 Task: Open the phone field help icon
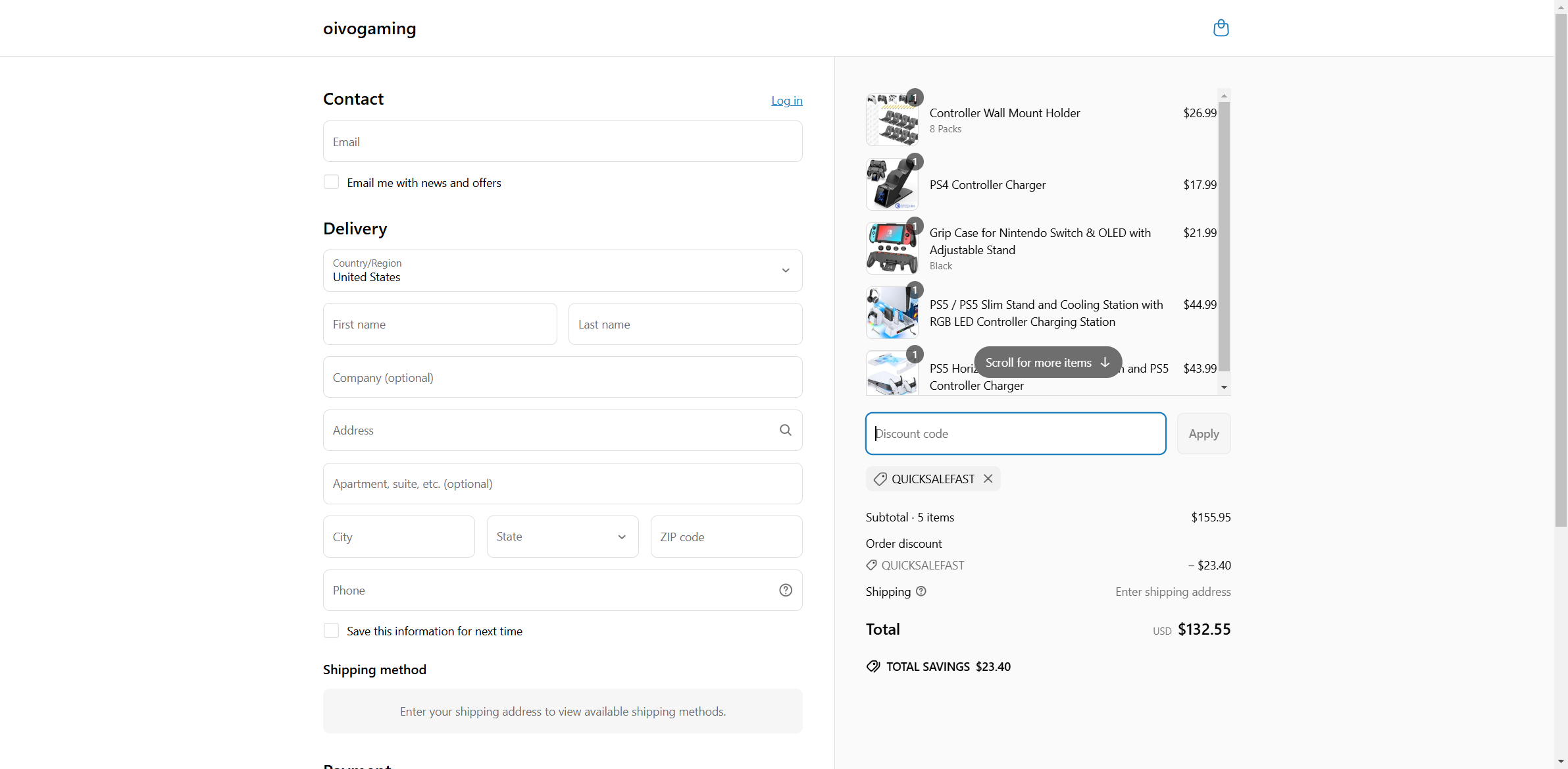coord(785,590)
